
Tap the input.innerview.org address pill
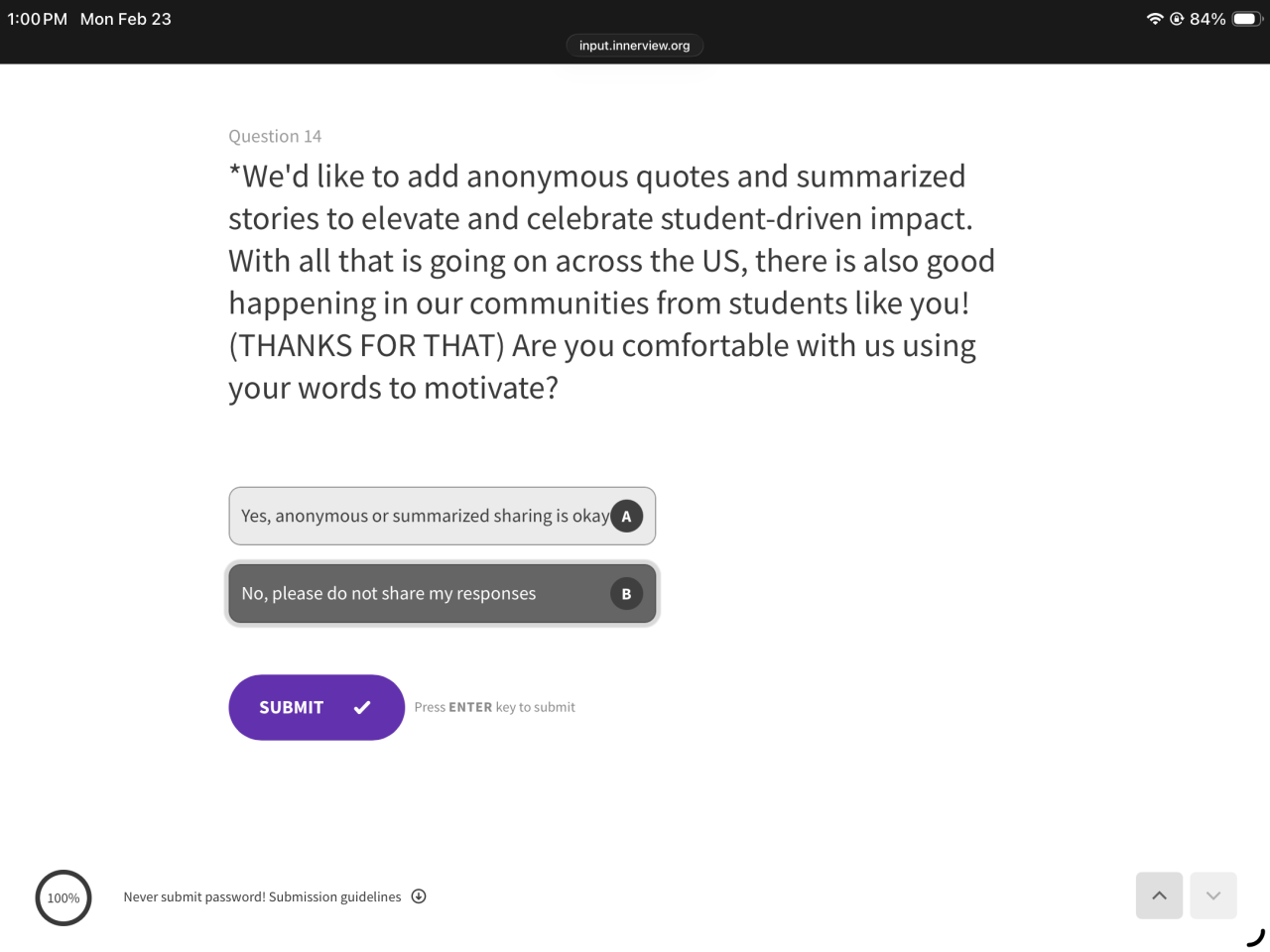tap(634, 46)
